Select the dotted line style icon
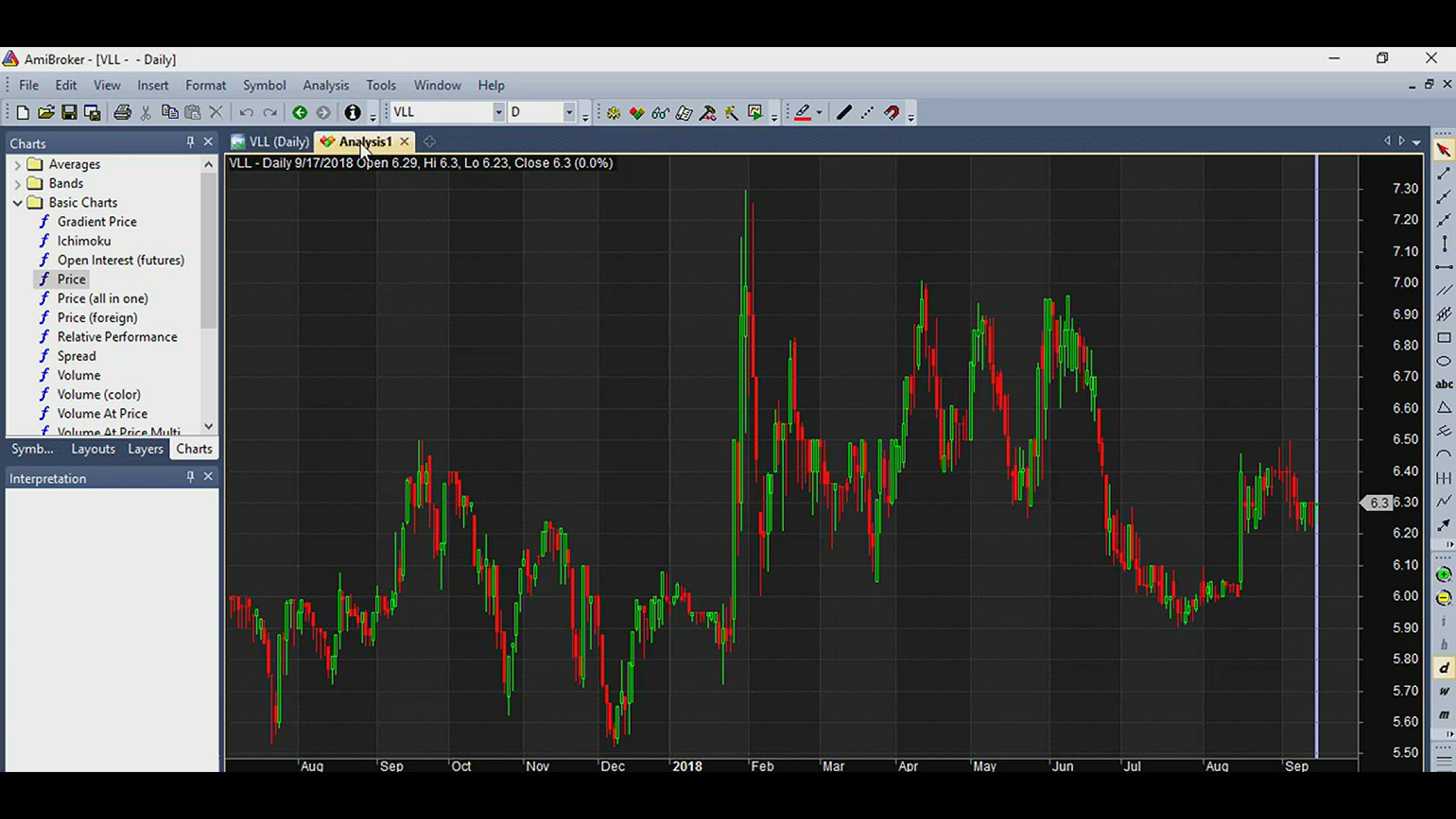 click(x=868, y=113)
